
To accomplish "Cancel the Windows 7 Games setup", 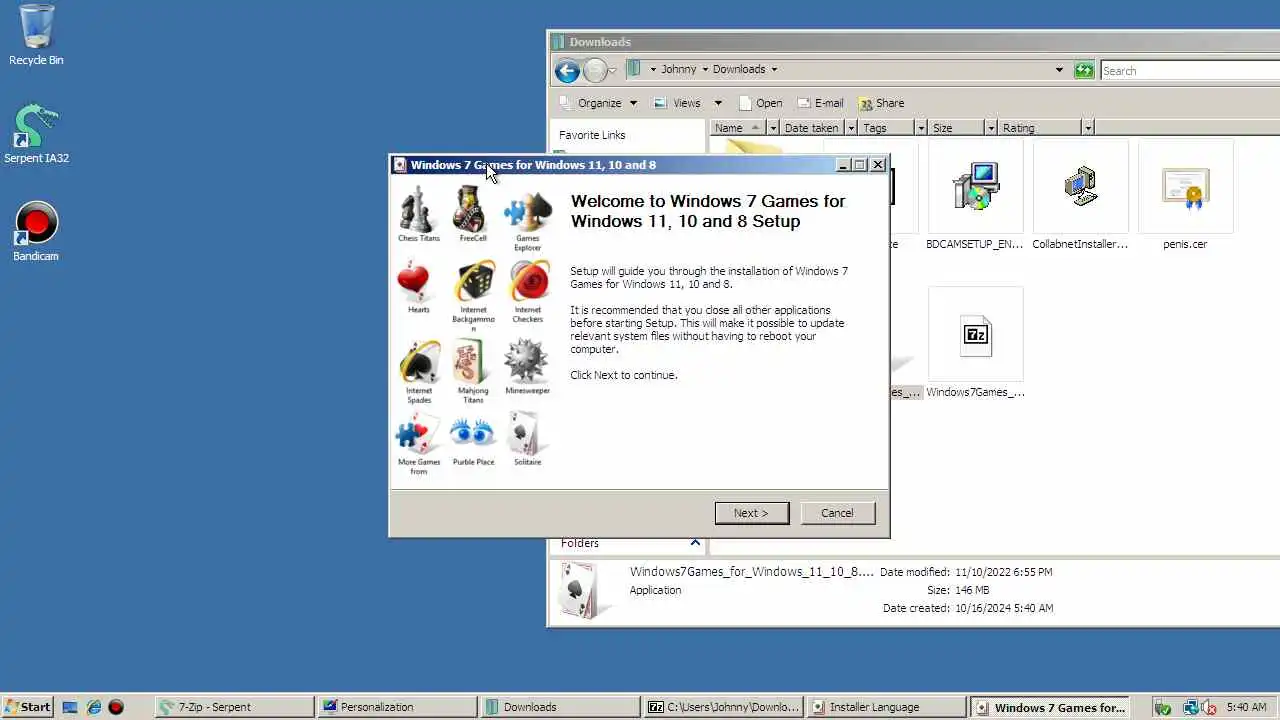I will 838,513.
